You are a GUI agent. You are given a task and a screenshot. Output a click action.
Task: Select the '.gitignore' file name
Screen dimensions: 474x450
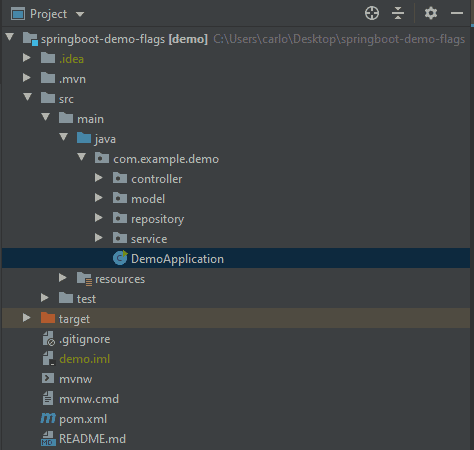(85, 339)
